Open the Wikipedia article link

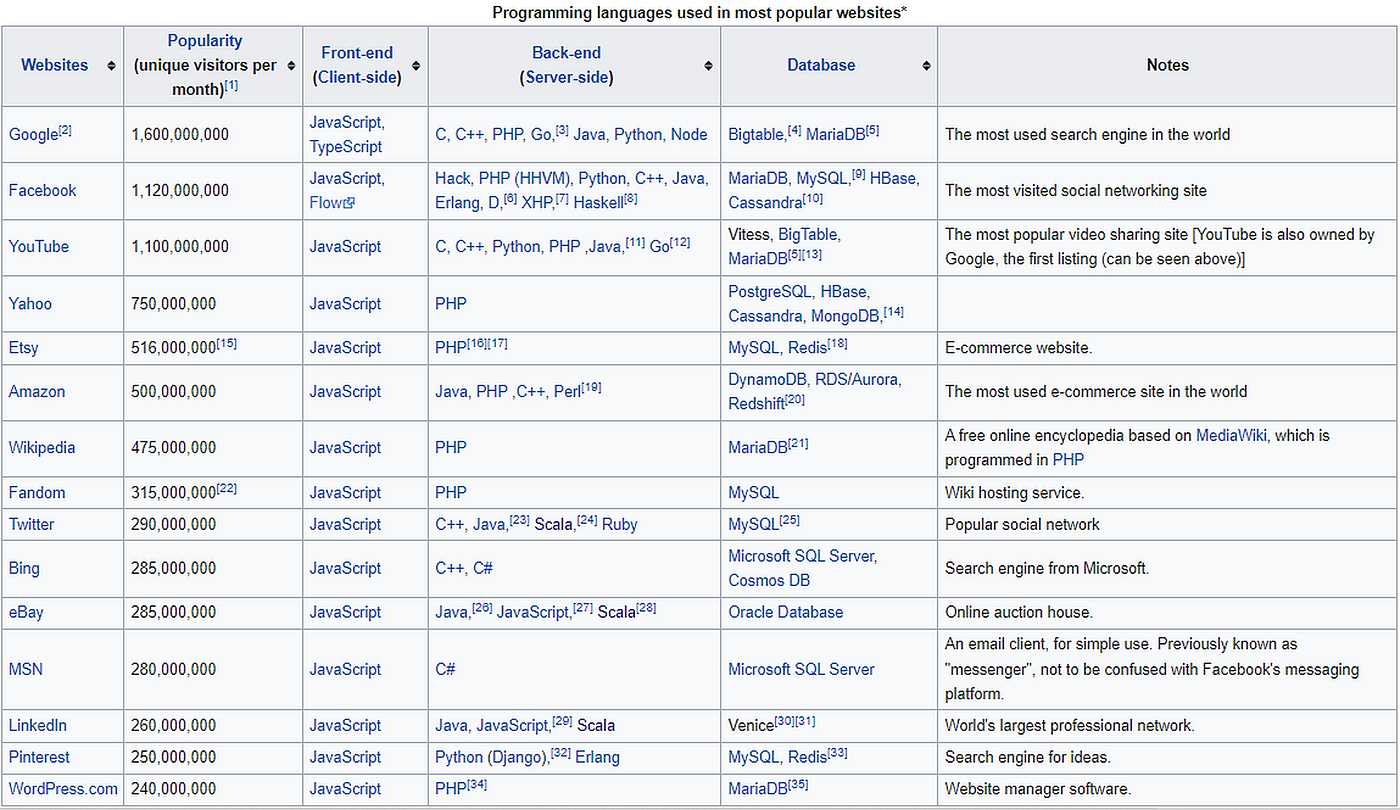42,448
